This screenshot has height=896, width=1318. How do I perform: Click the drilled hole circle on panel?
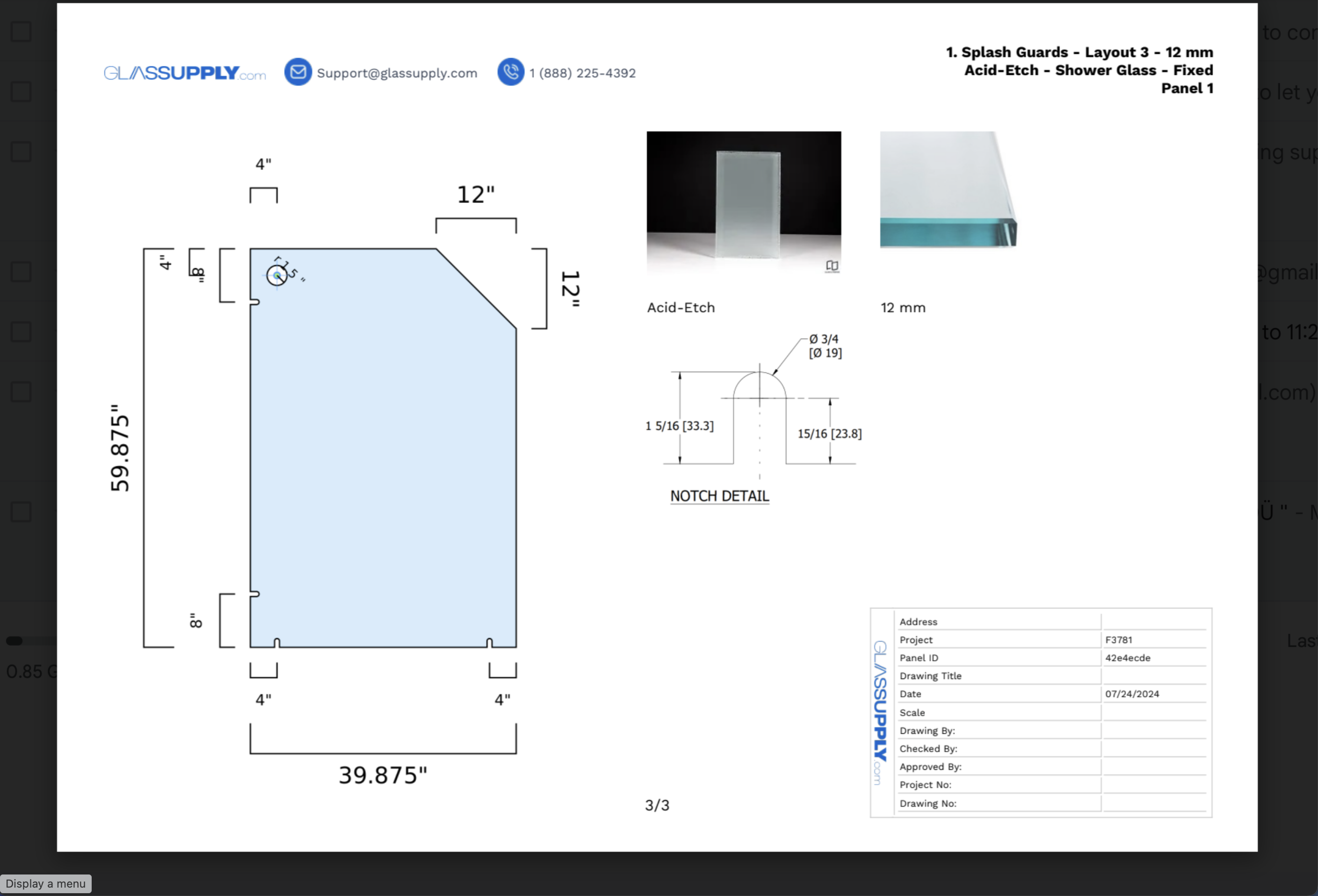[277, 275]
